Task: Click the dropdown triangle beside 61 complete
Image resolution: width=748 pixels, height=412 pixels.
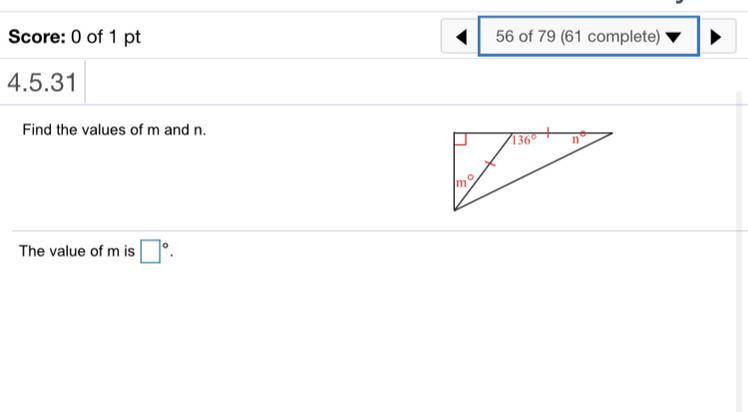Action: click(x=673, y=38)
